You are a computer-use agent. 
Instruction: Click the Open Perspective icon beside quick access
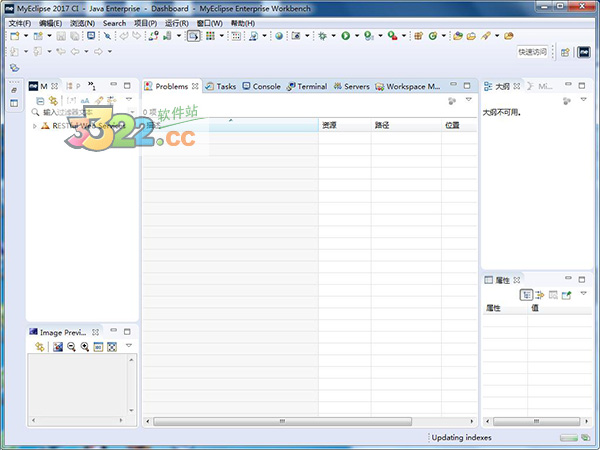pyautogui.click(x=564, y=51)
